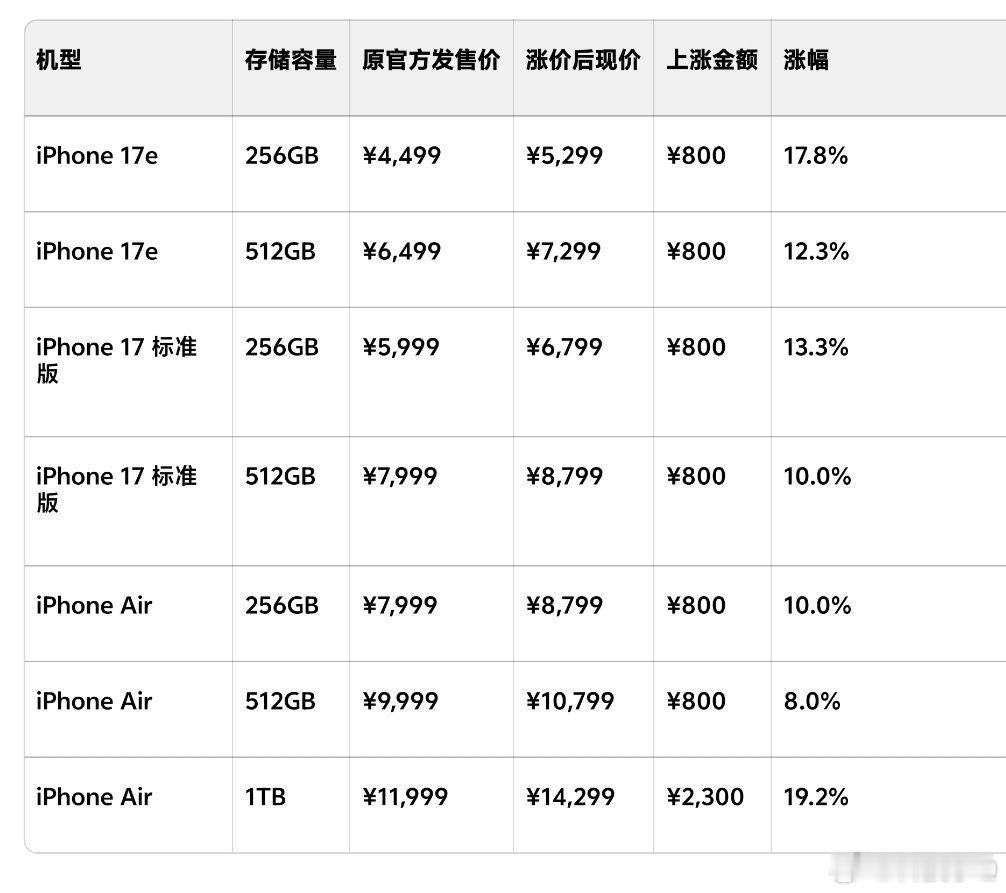Screen dimensions: 1006x893
Task: Click the new price ¥14,299
Action: pos(570,797)
